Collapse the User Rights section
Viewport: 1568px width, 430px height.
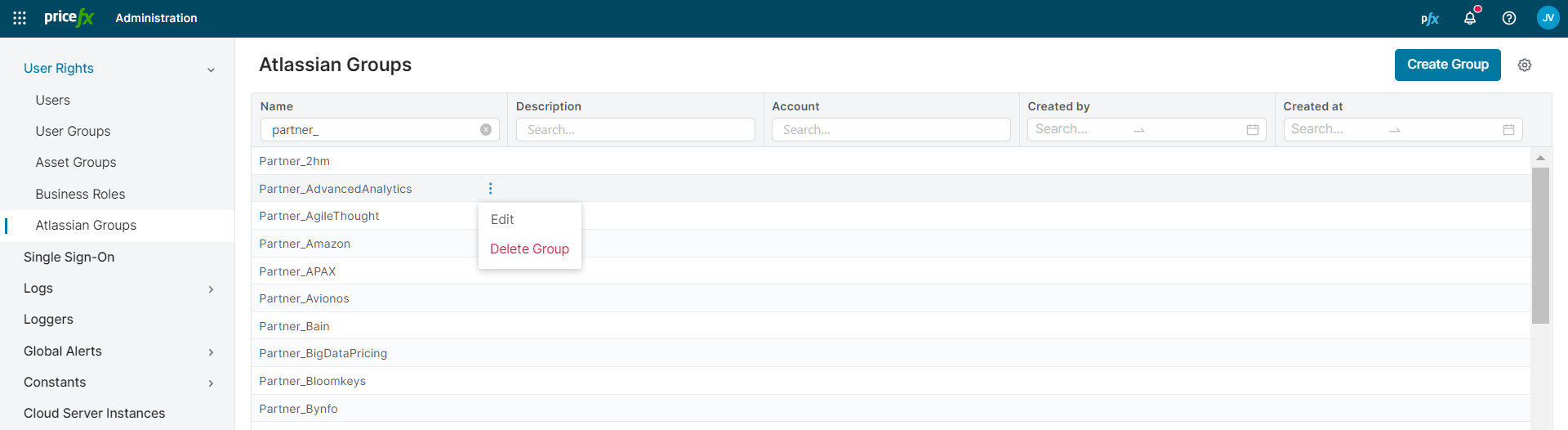(x=211, y=69)
